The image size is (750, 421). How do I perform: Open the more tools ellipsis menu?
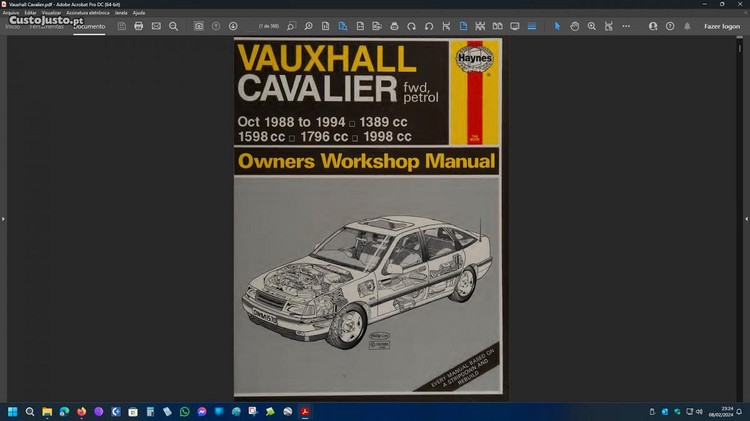[x=626, y=26]
